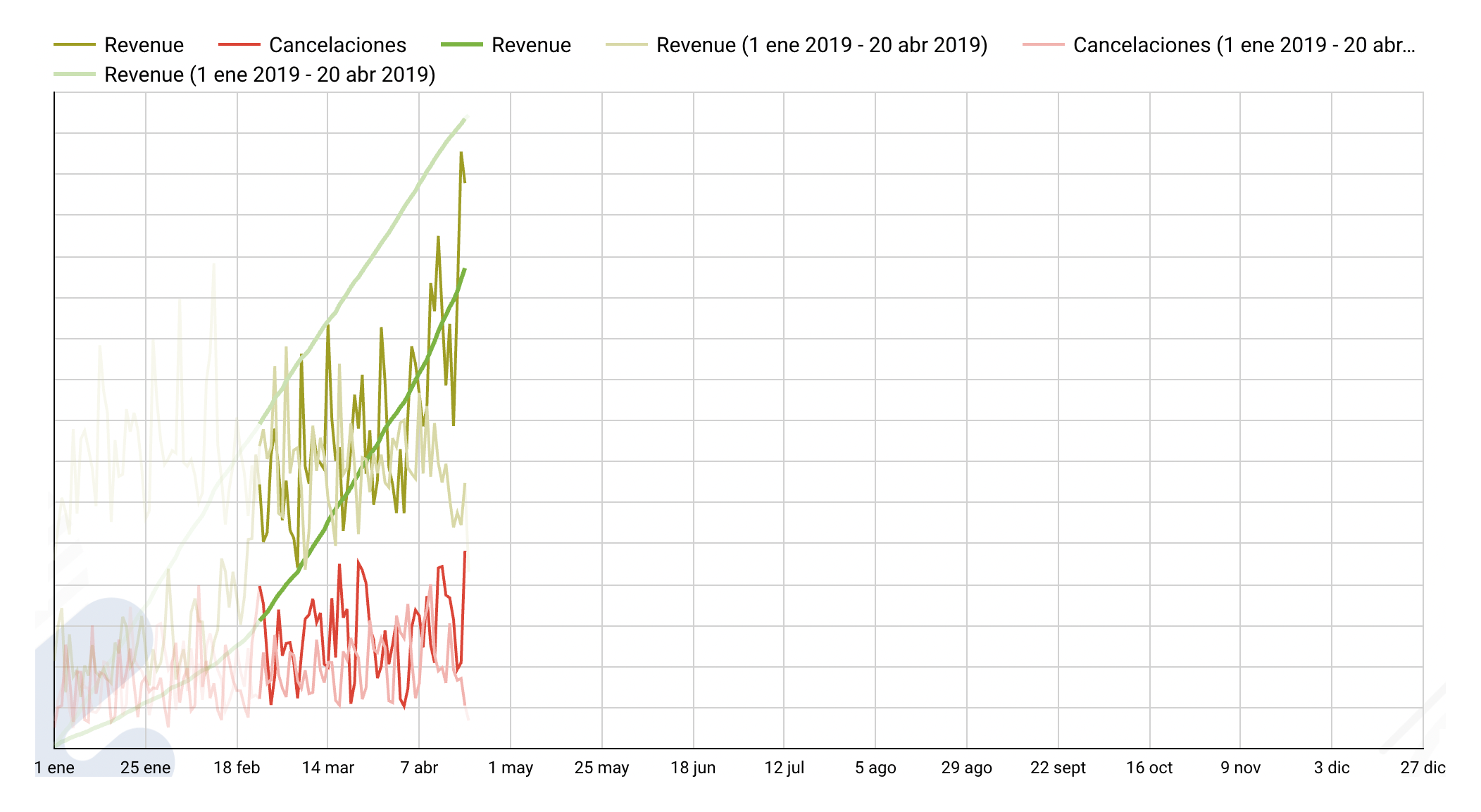The image size is (1481, 812).
Task: Click the '25 ene' x-axis label
Action: 146,768
